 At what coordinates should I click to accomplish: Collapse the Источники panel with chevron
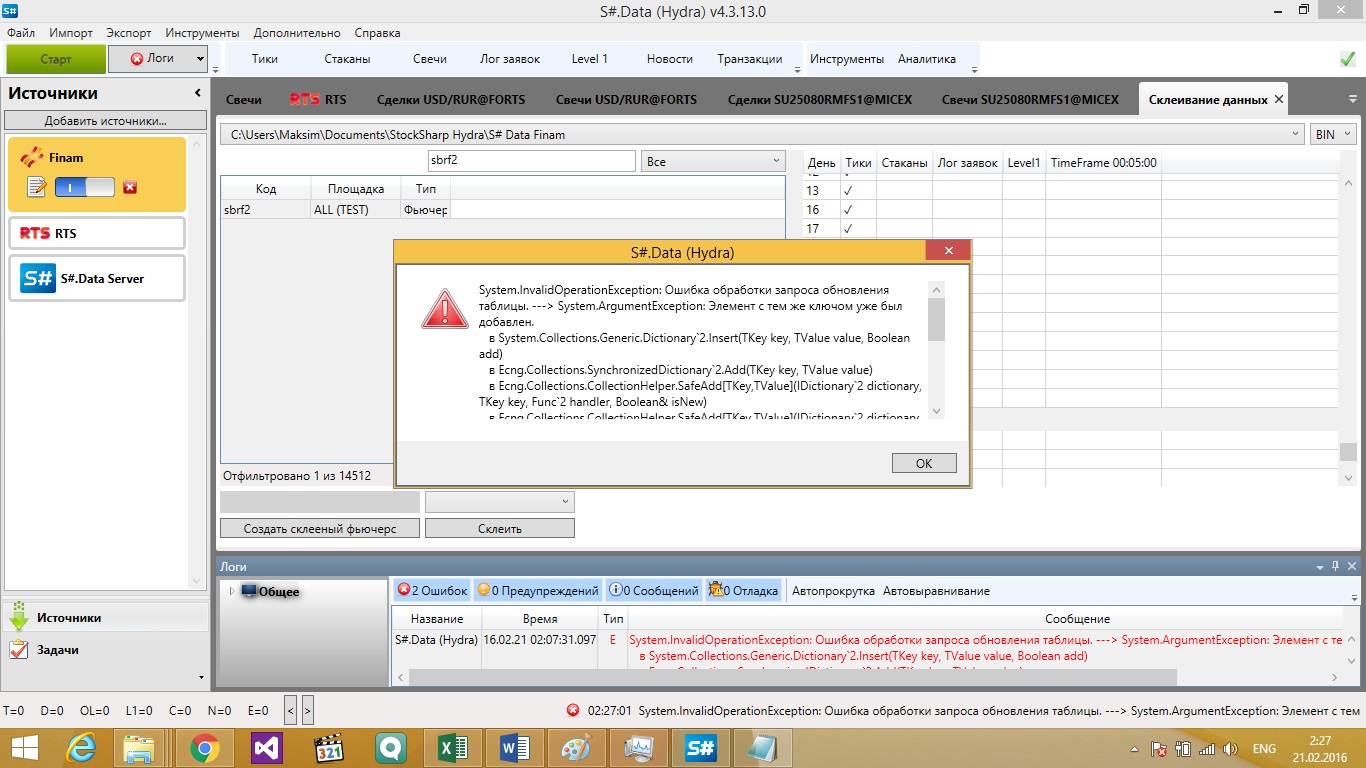pyautogui.click(x=197, y=93)
